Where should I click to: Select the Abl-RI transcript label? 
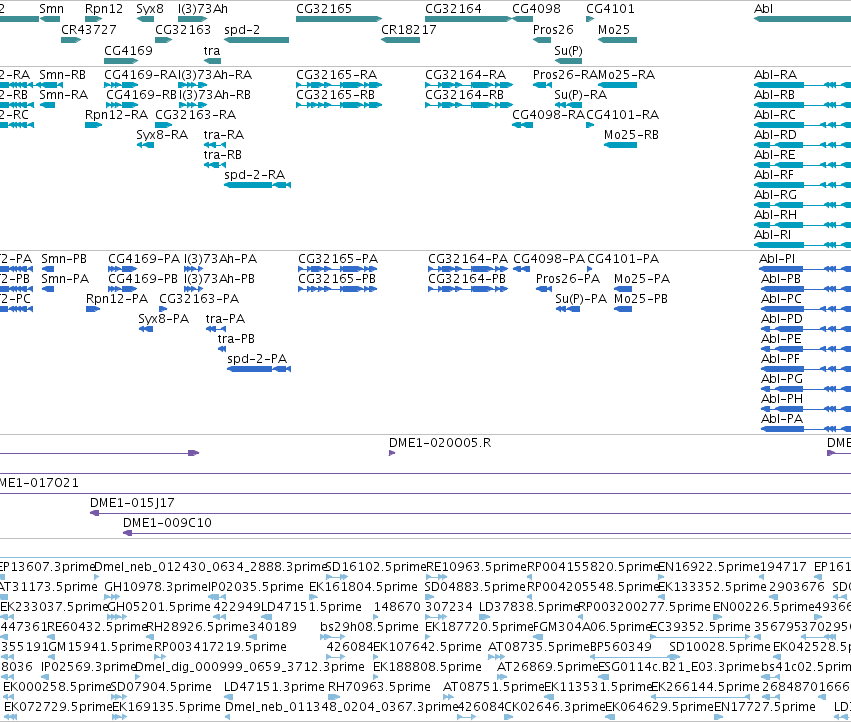coord(772,235)
